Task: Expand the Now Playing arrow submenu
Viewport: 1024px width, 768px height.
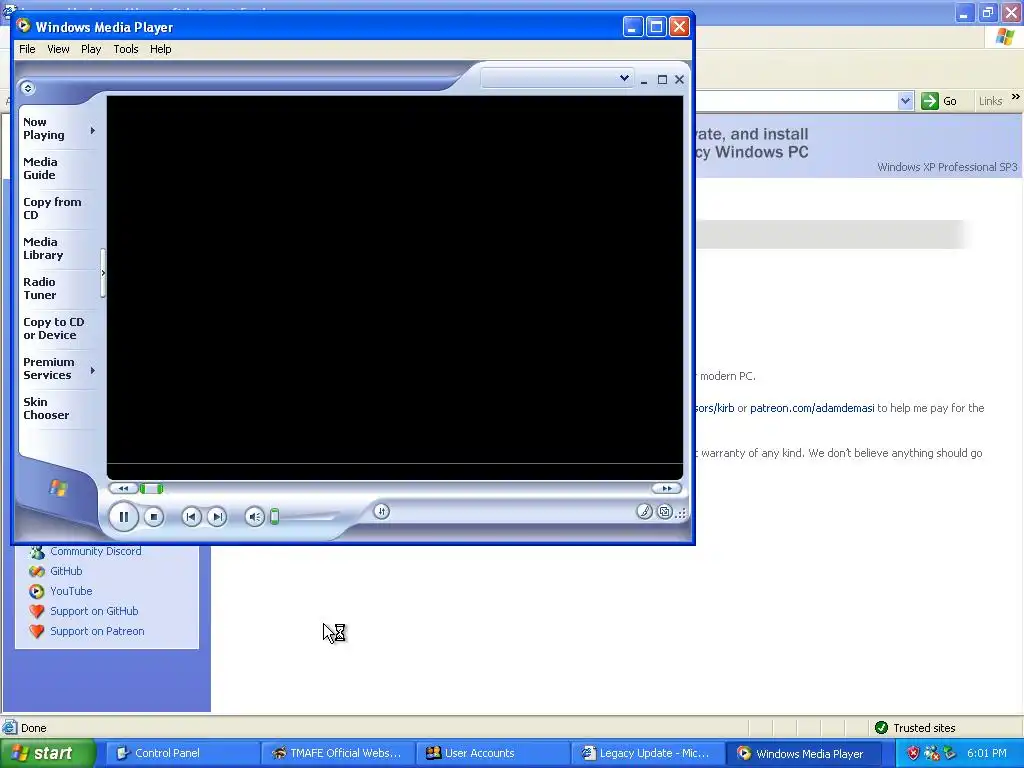Action: click(93, 131)
